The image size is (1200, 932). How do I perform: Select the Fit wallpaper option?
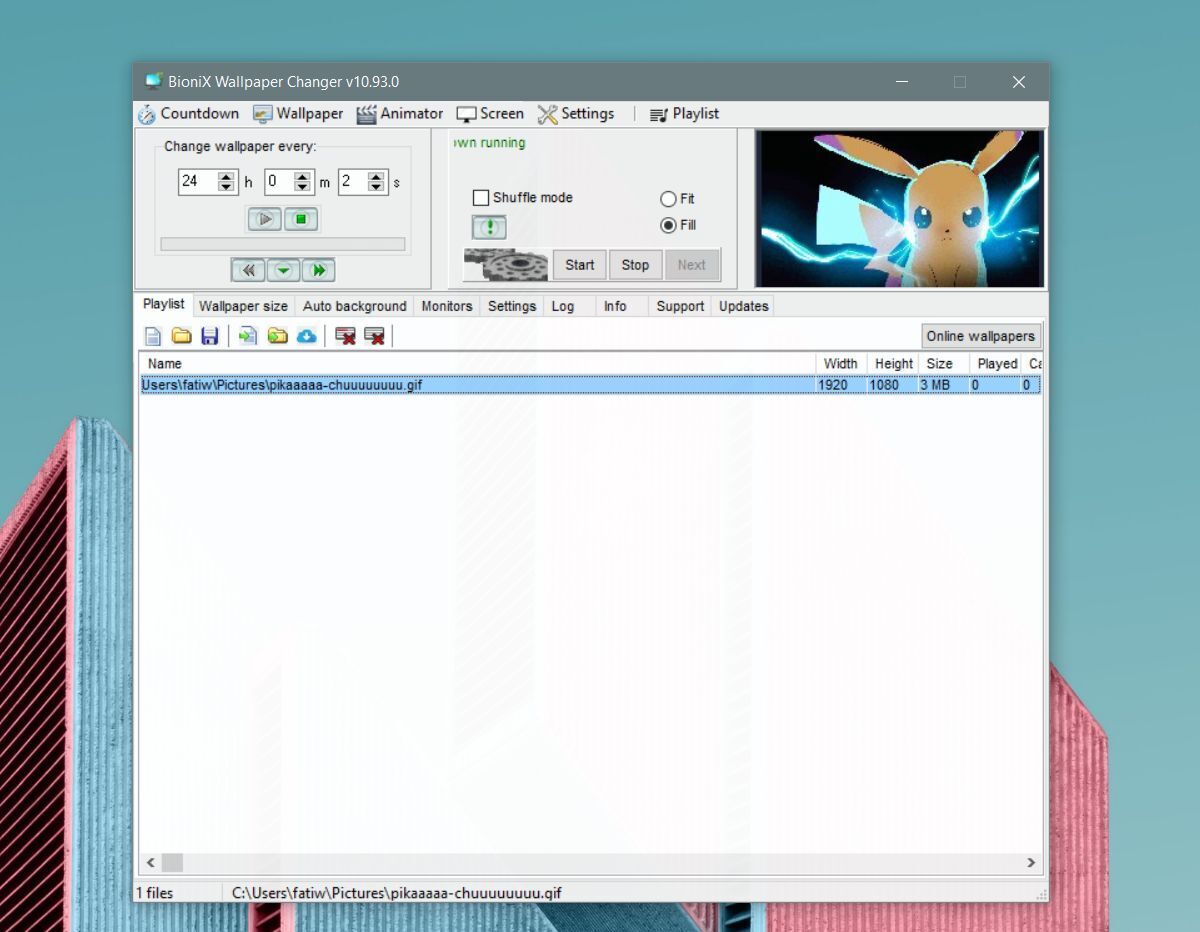coord(670,199)
